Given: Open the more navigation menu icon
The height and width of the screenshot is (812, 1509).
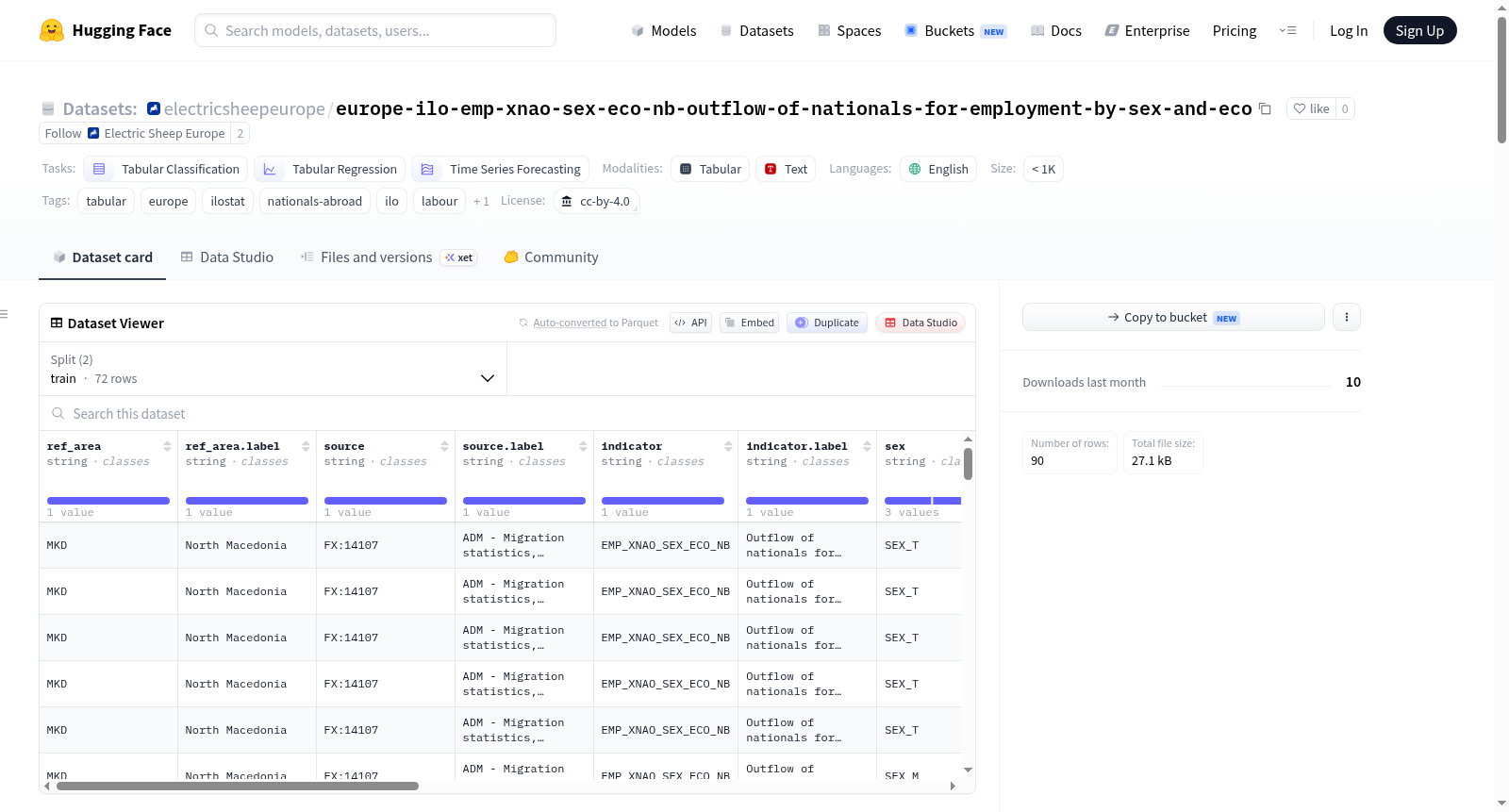Looking at the screenshot, I should [x=1287, y=30].
